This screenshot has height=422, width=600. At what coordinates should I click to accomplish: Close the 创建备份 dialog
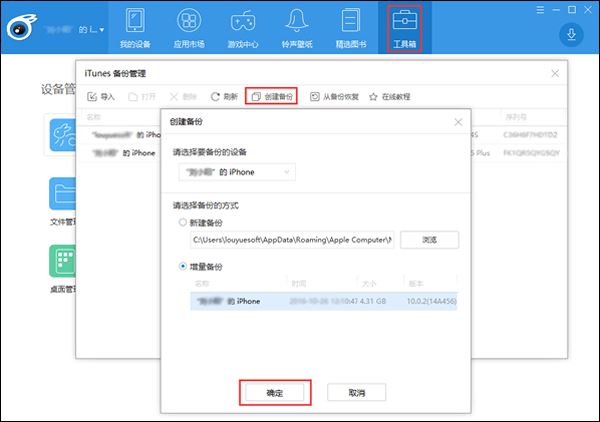pos(458,122)
